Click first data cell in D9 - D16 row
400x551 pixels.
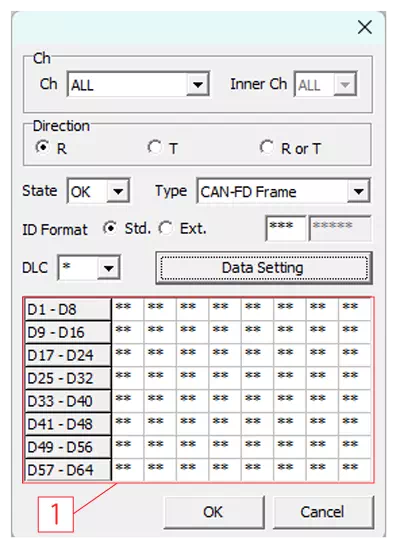coord(128,332)
